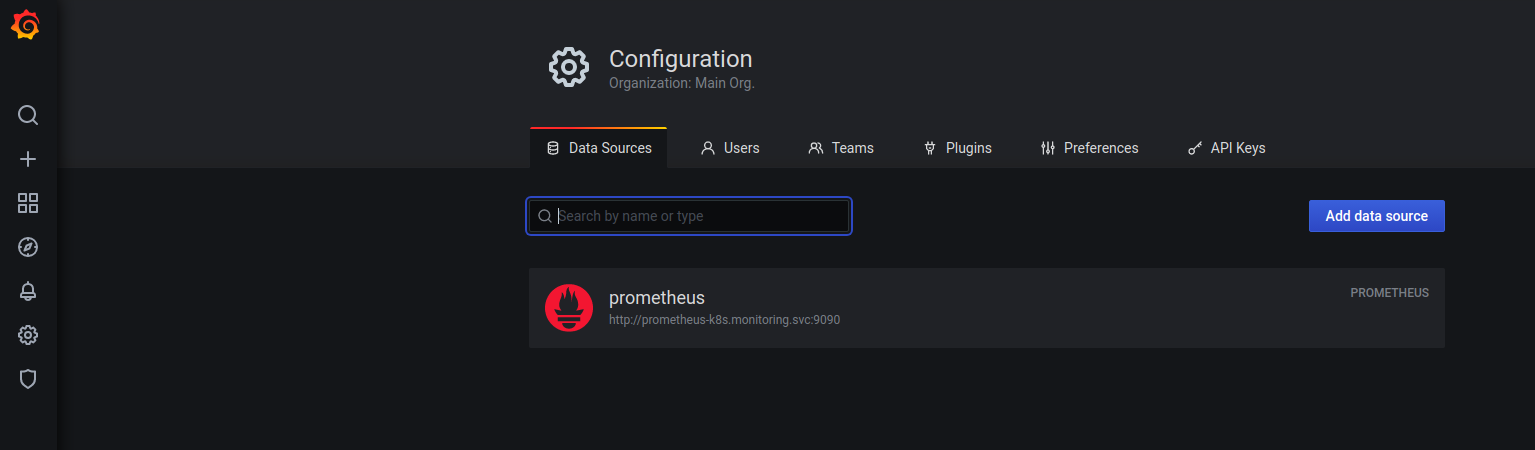Image resolution: width=1535 pixels, height=450 pixels.
Task: Click the Add data source button
Action: tap(1376, 216)
